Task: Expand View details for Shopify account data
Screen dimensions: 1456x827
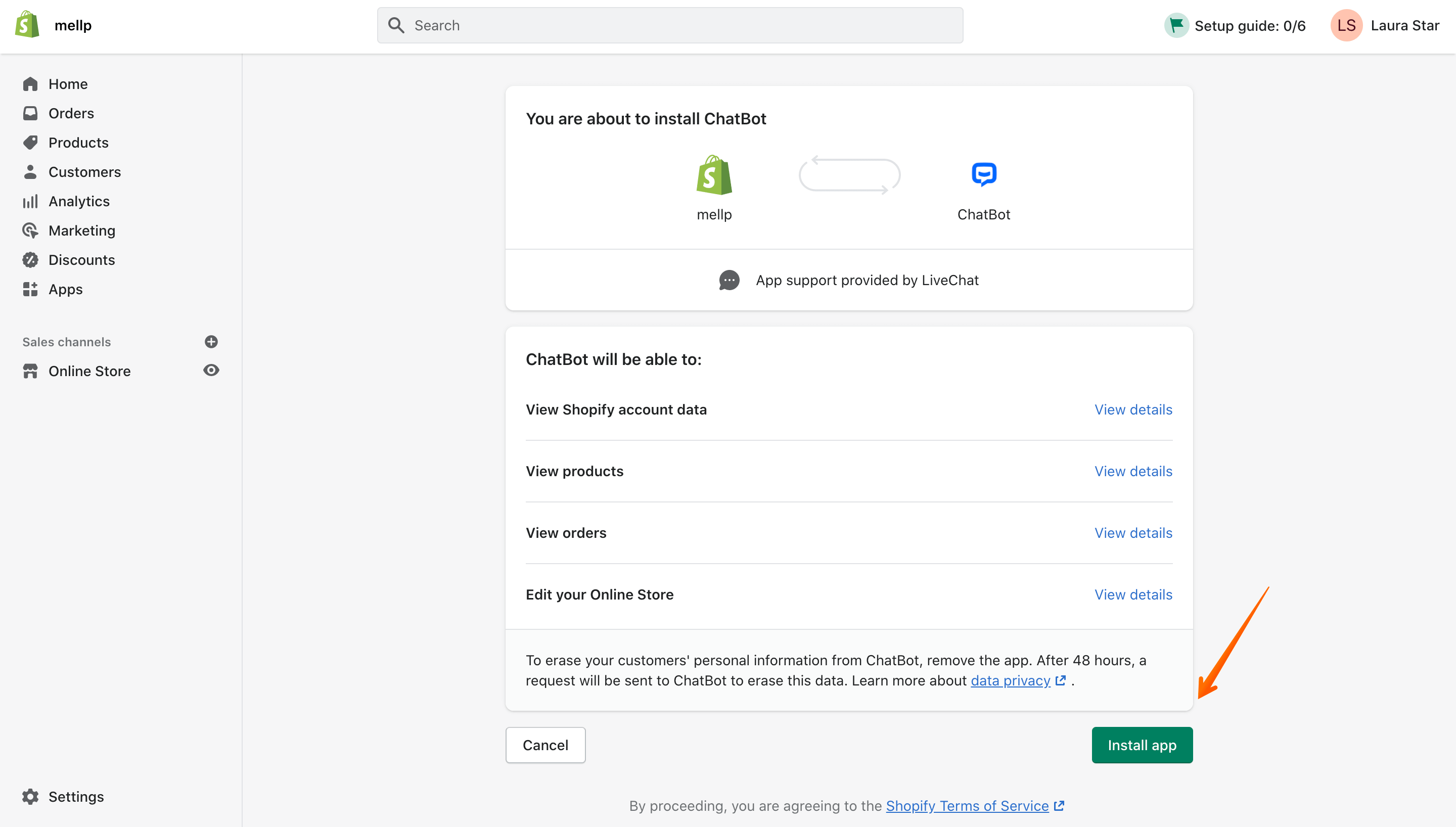Action: pyautogui.click(x=1133, y=409)
